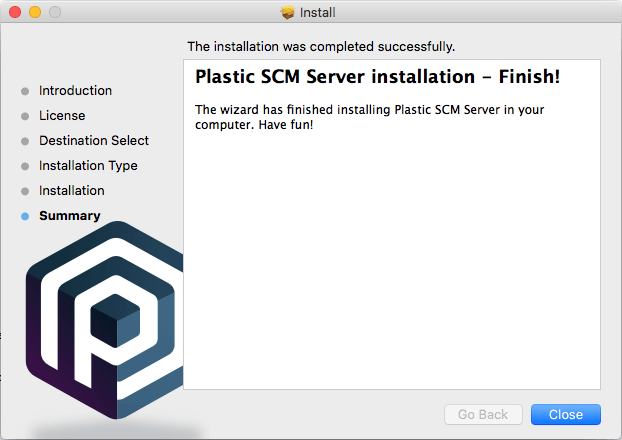Click the Install window title text
622x440 pixels.
click(x=318, y=12)
